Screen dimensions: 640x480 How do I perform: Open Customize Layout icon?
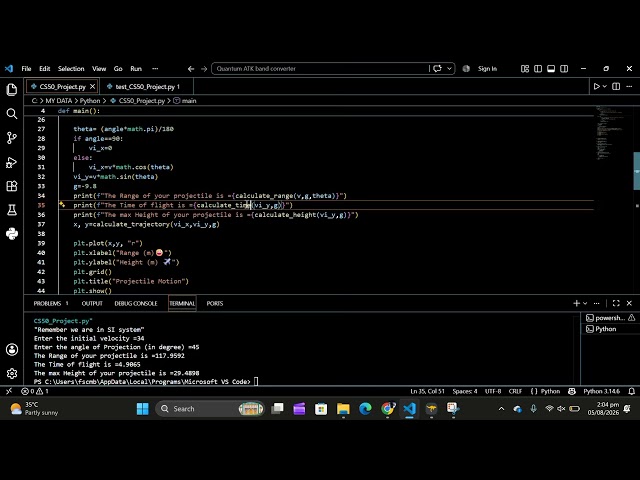[525, 69]
